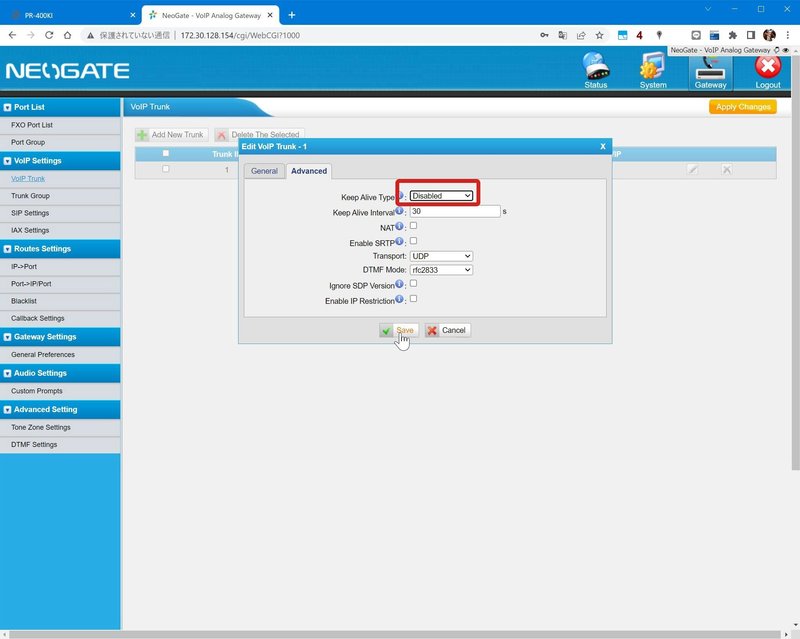The height and width of the screenshot is (639, 800).
Task: Click the translate page icon
Action: click(x=563, y=35)
